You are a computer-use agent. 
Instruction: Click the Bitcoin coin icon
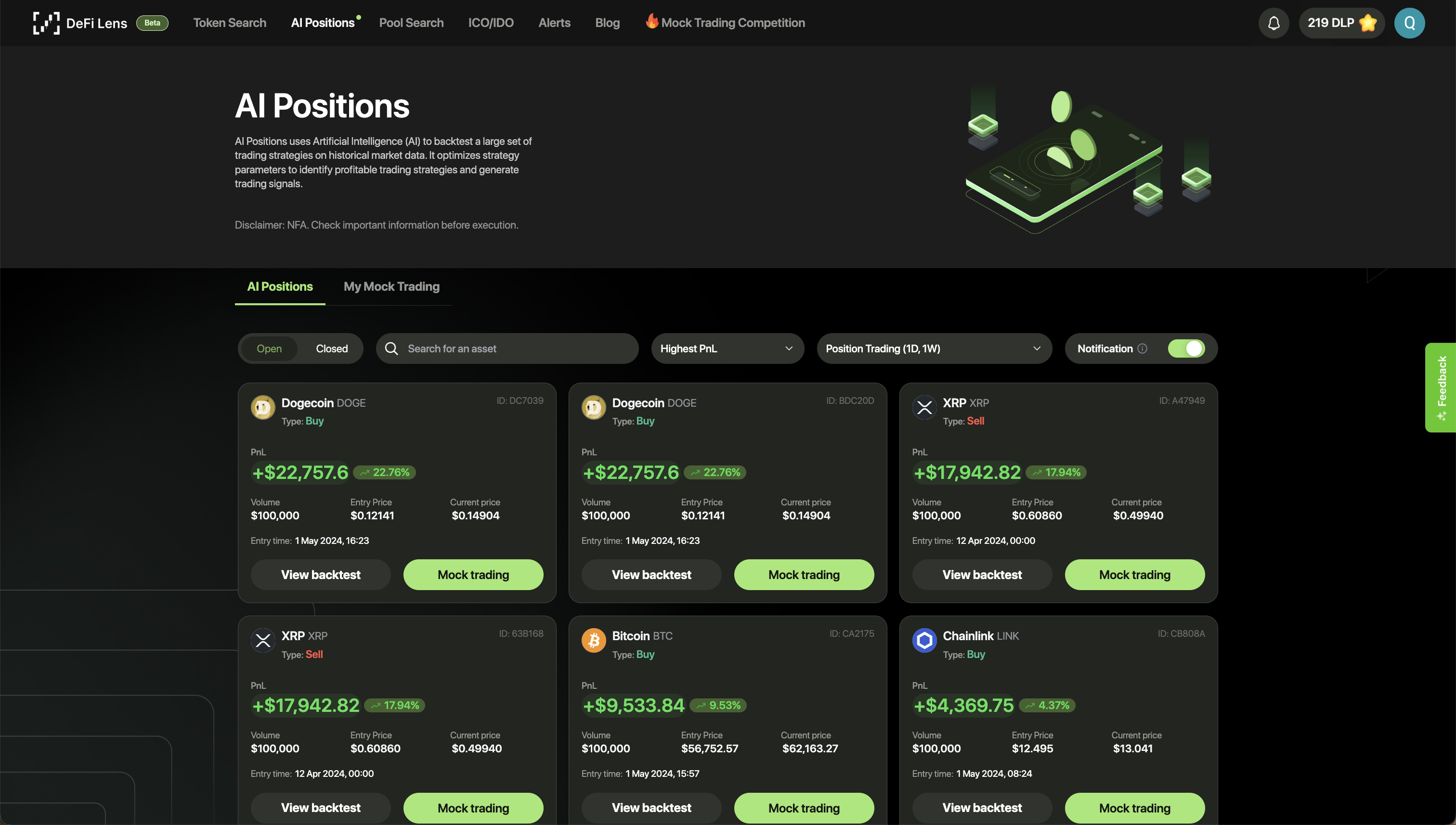(593, 640)
